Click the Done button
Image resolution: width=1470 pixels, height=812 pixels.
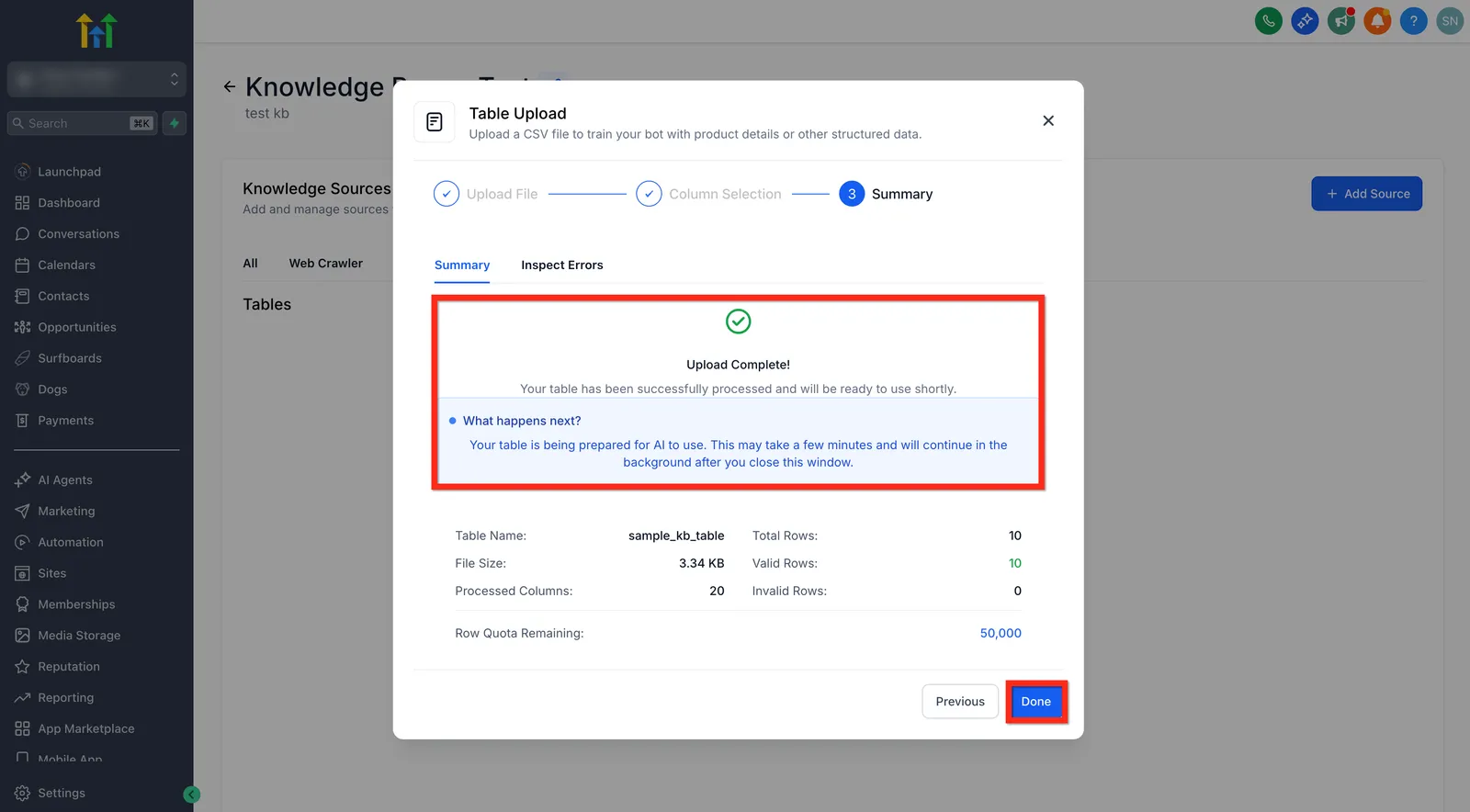(1036, 702)
